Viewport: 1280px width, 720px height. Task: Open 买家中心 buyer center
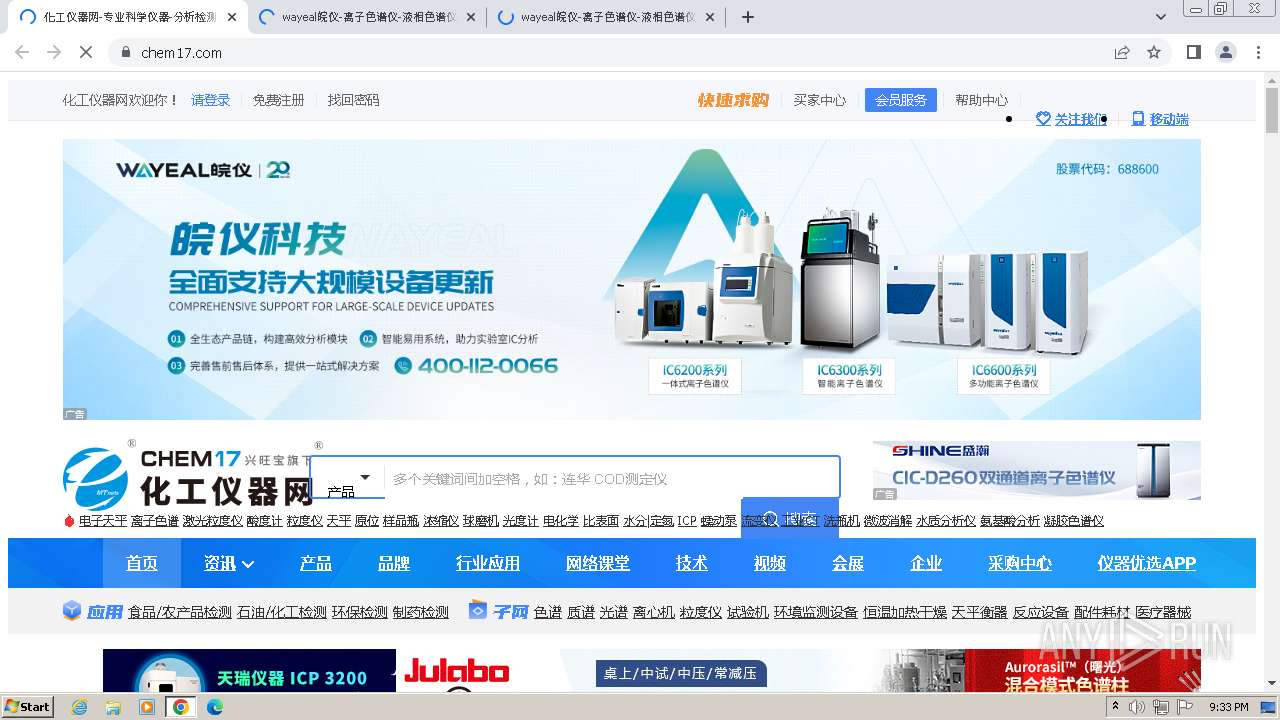(820, 100)
